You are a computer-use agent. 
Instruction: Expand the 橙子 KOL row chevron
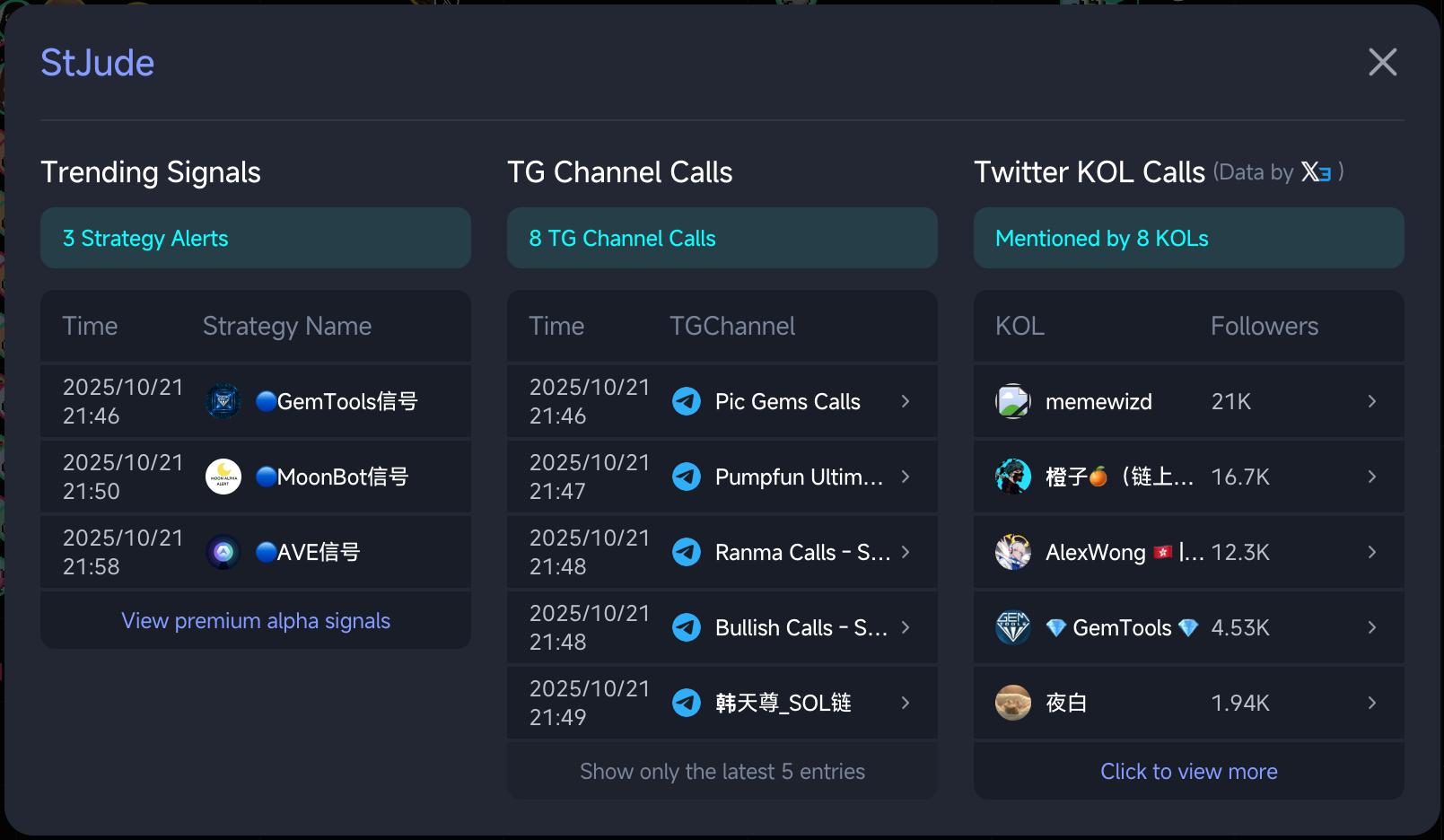[1372, 477]
